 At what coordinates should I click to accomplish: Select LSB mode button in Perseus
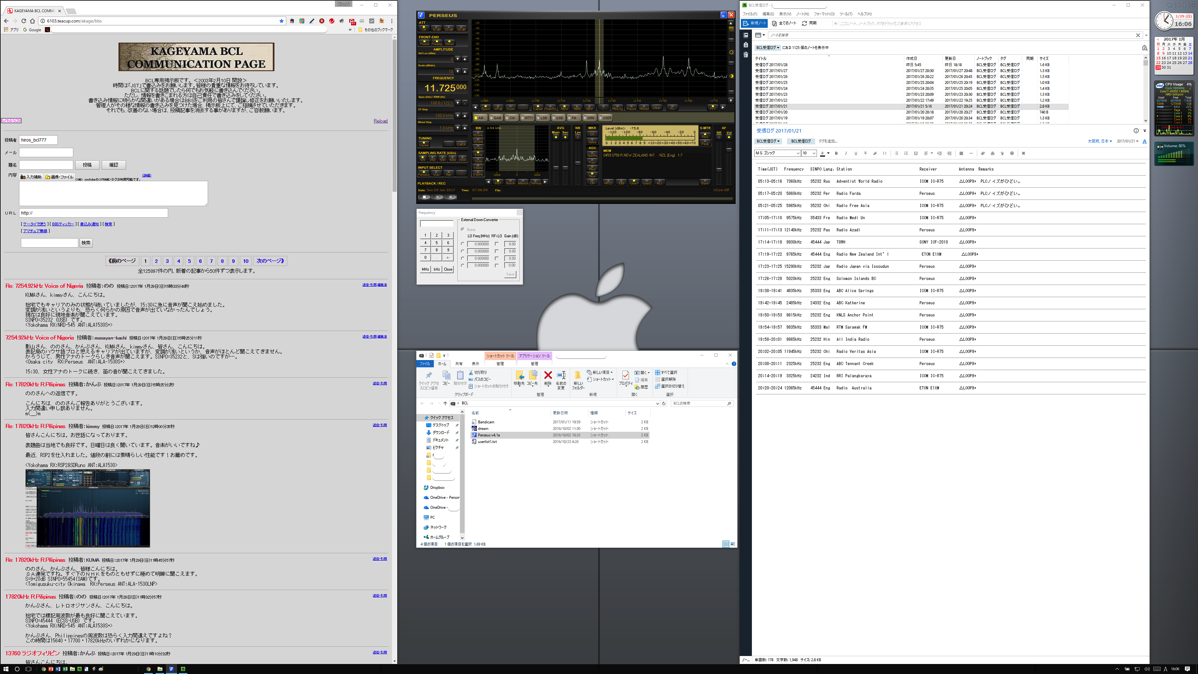point(542,118)
